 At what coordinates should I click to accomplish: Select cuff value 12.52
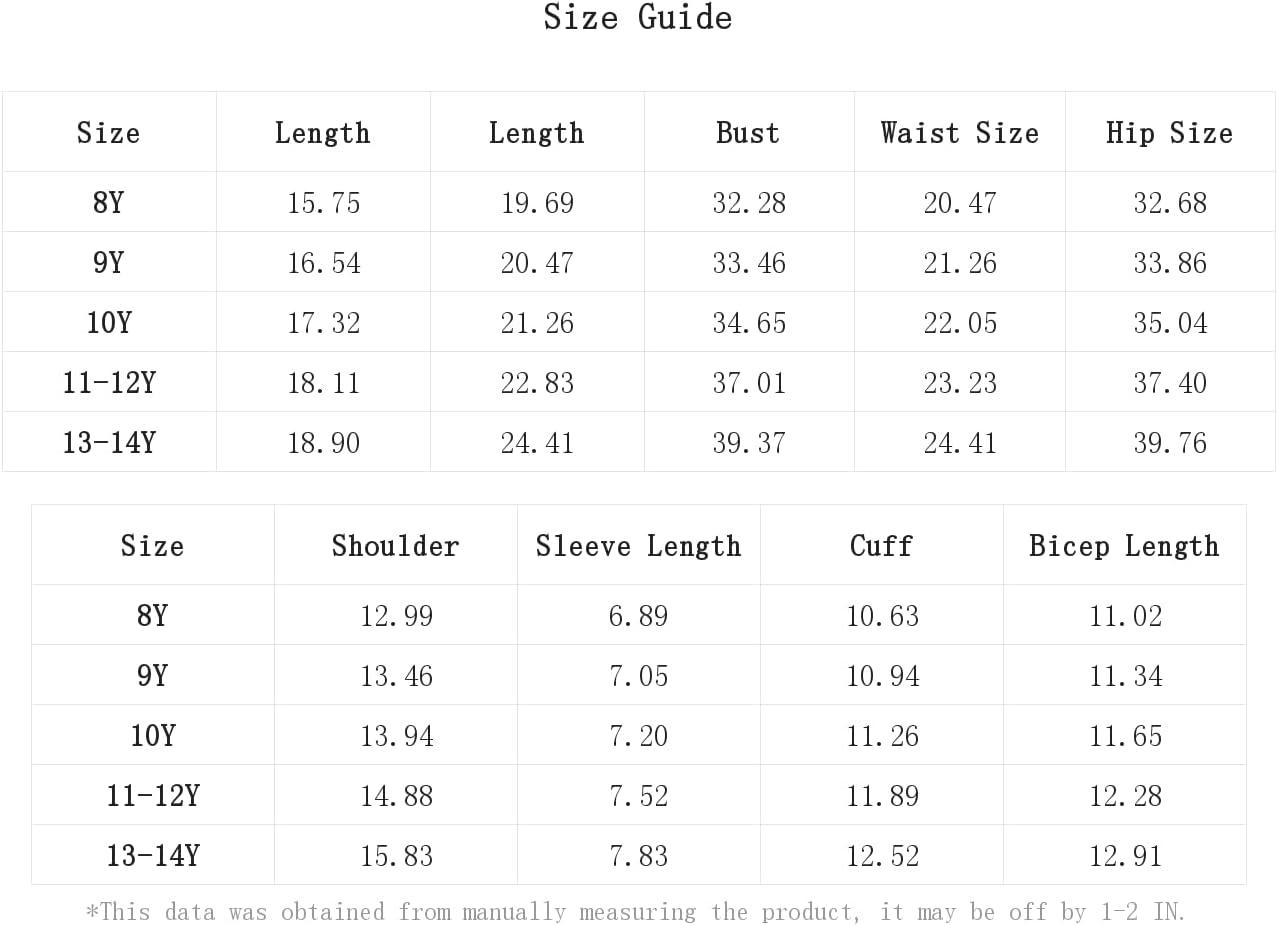[882, 855]
